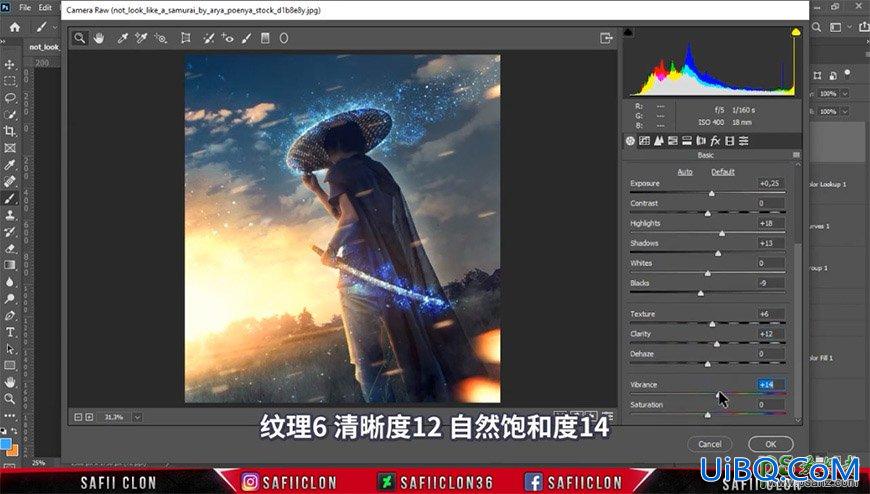The height and width of the screenshot is (494, 870).
Task: Toggle the shadow clipping warning on histogram
Action: tap(628, 32)
